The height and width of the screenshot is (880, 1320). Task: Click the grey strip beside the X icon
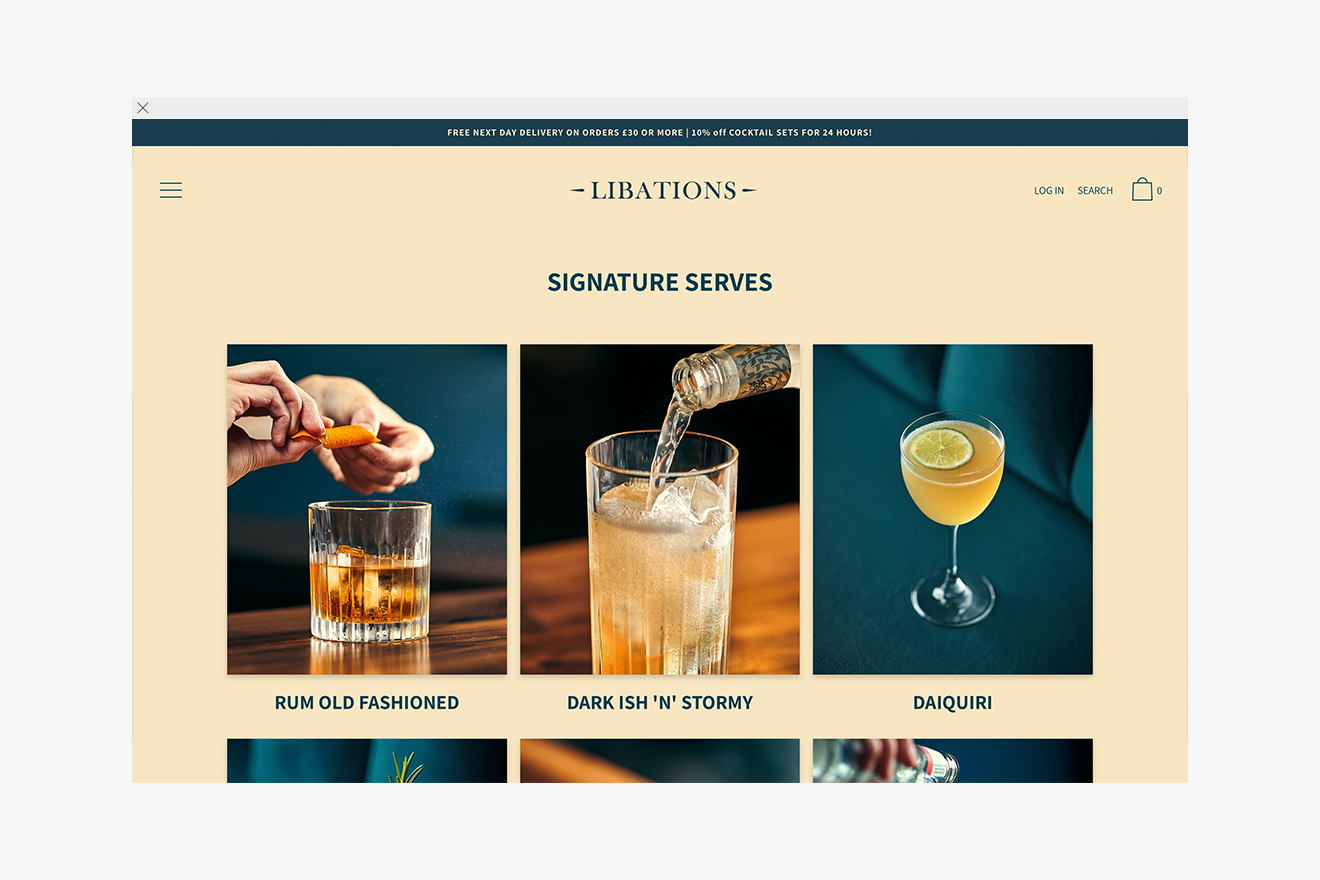(670, 108)
